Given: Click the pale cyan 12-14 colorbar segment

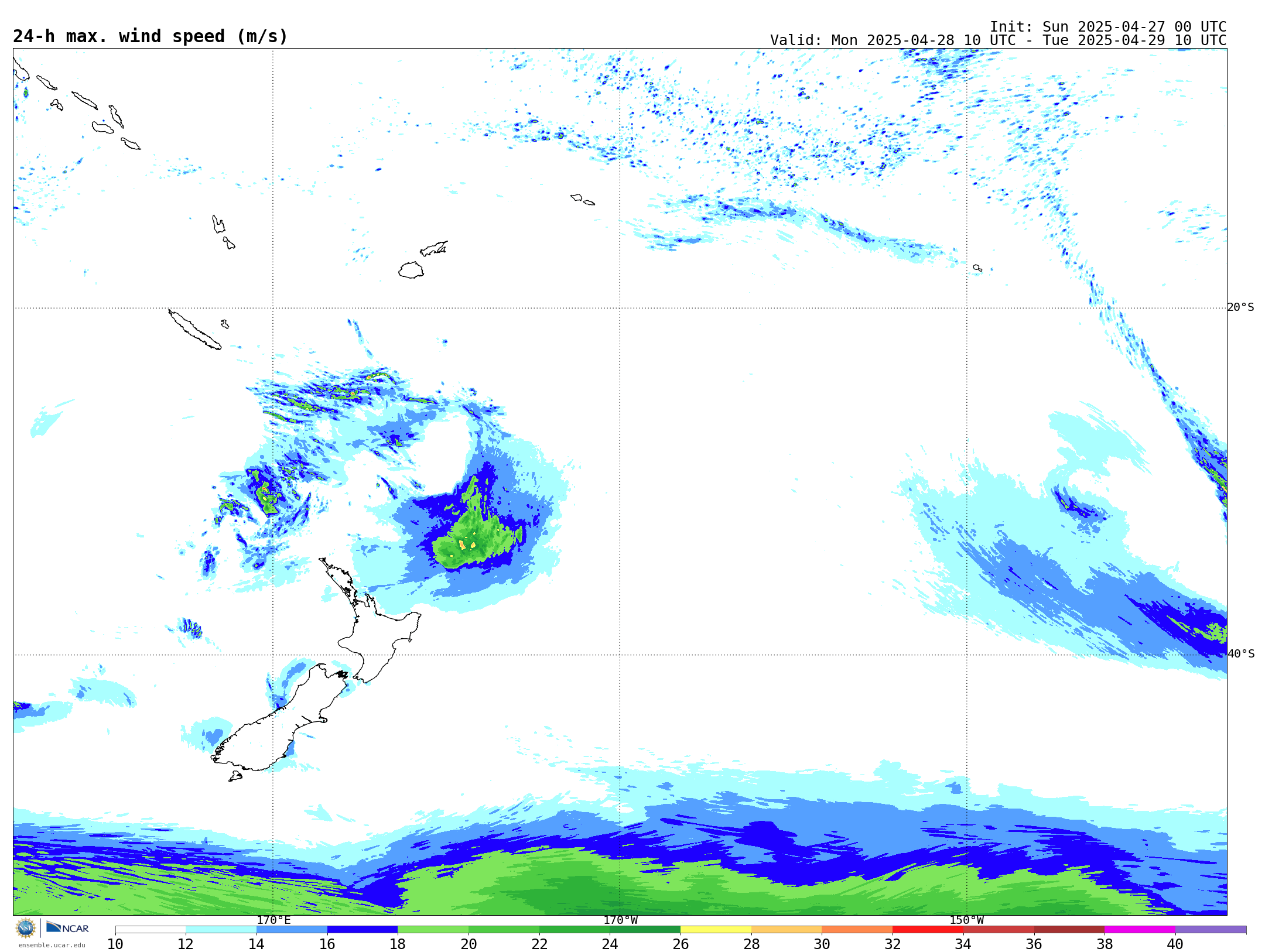Looking at the screenshot, I should 221,929.
